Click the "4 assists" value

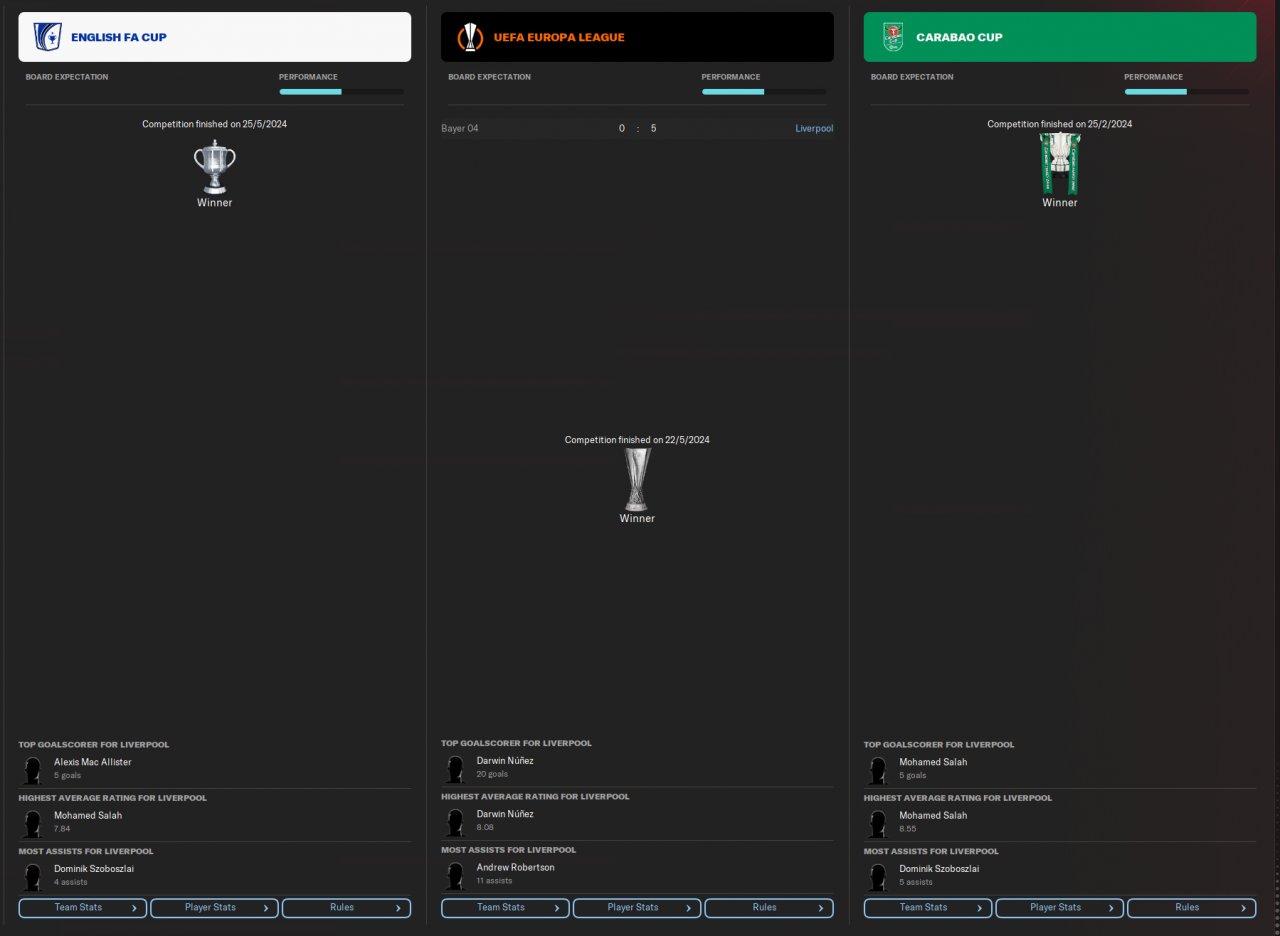pyautogui.click(x=71, y=882)
